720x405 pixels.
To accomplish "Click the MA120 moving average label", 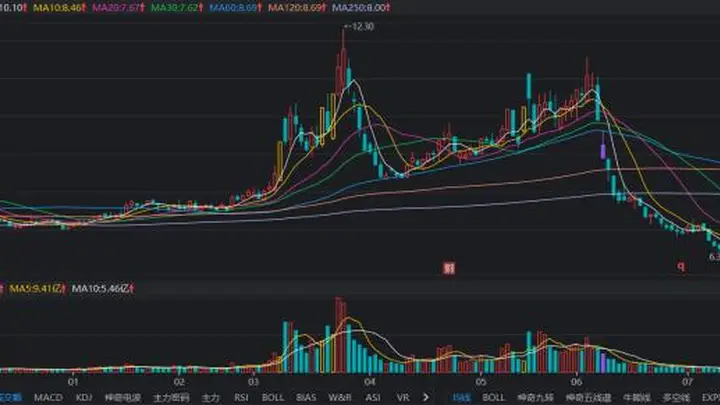I will (x=297, y=8).
